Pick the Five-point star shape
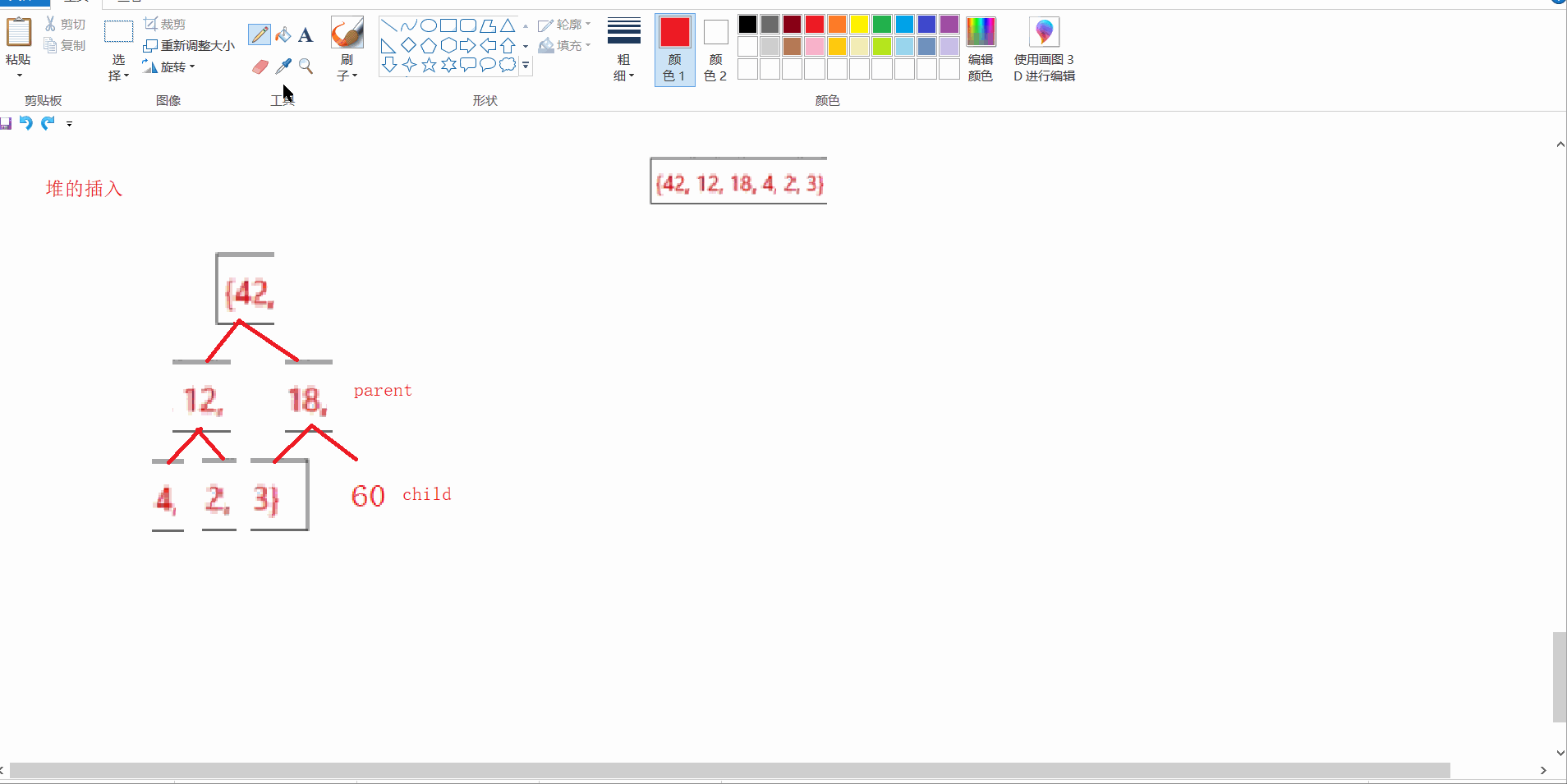Viewport: 1567px width, 784px height. (429, 65)
